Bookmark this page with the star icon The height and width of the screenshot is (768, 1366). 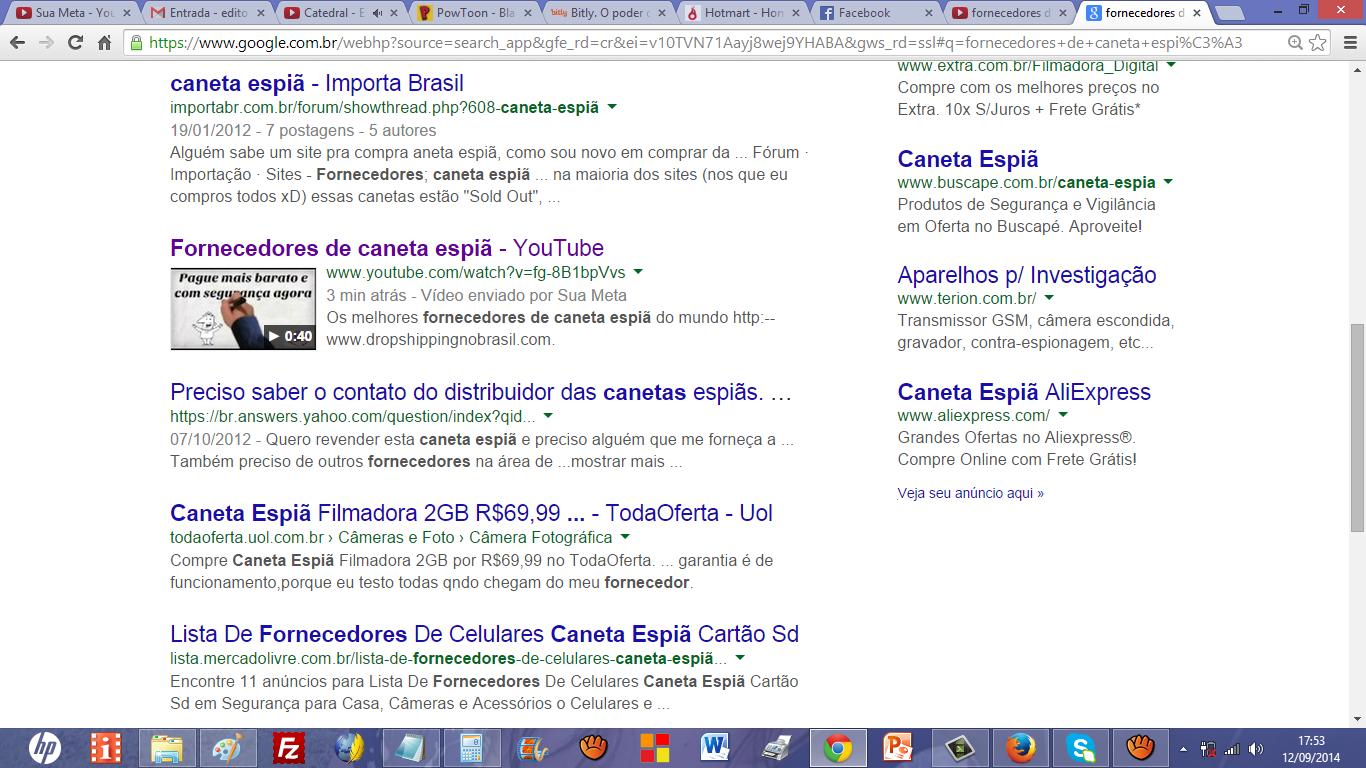point(1318,43)
